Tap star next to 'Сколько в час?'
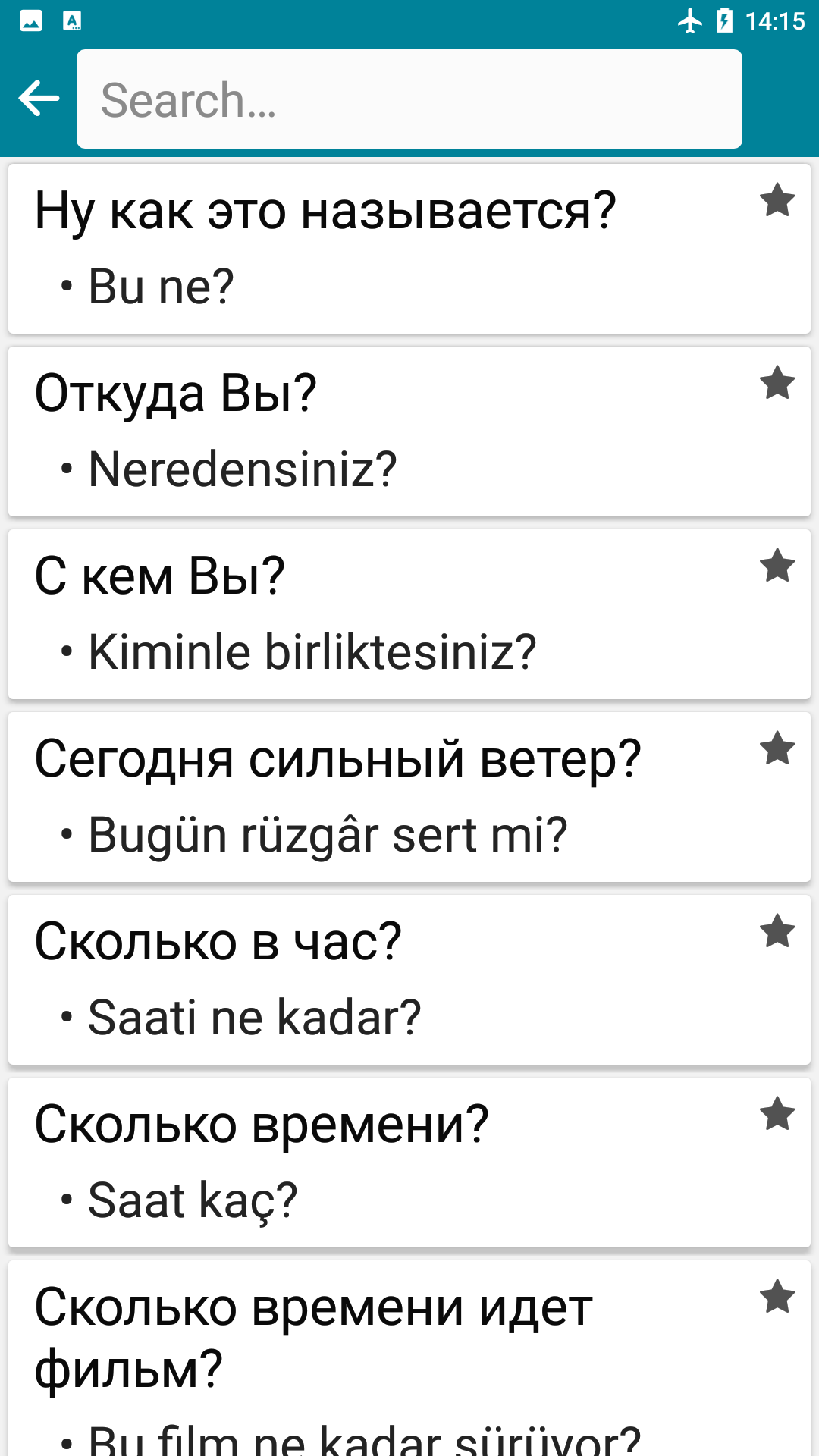This screenshot has height=1456, width=819. tap(777, 931)
